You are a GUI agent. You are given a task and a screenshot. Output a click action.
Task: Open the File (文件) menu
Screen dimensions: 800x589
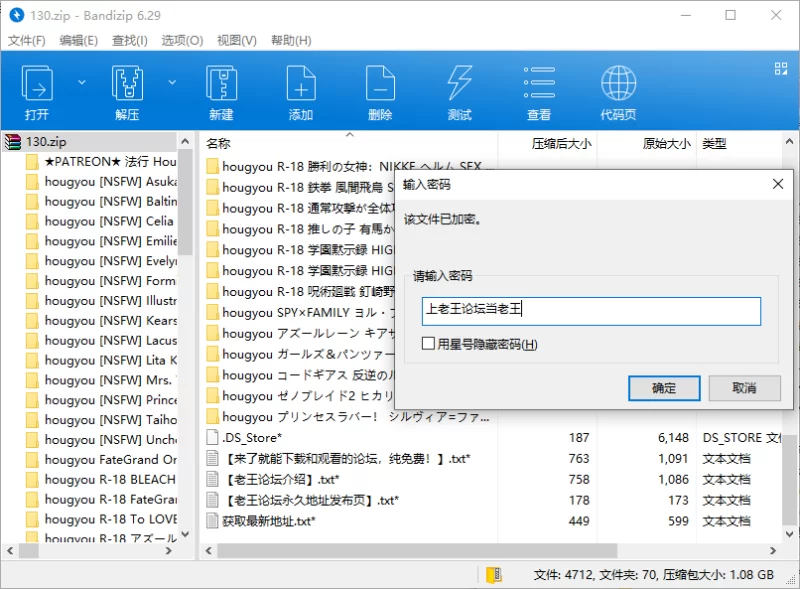click(x=27, y=41)
